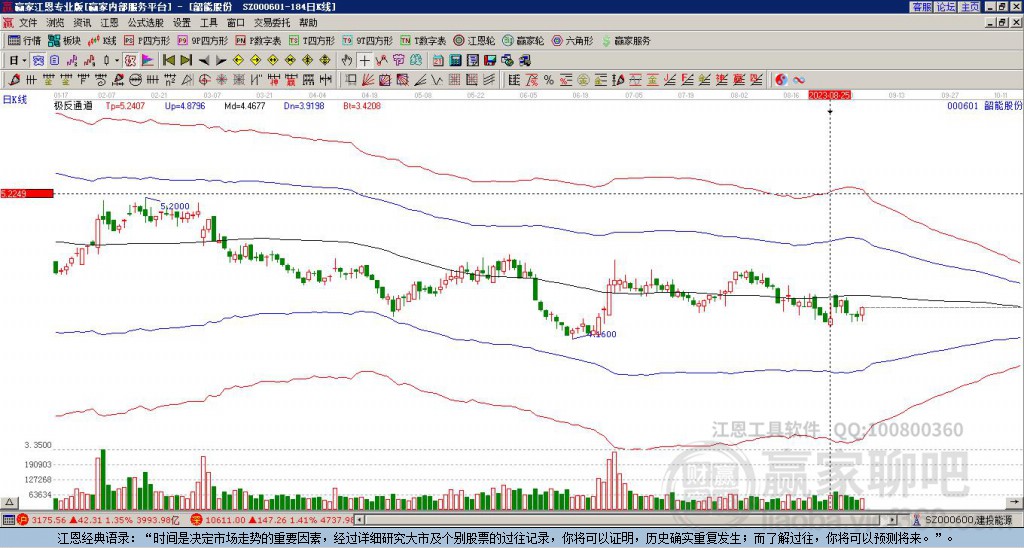Open the 公式选股 menu
The height and width of the screenshot is (548, 1024).
coord(146,23)
